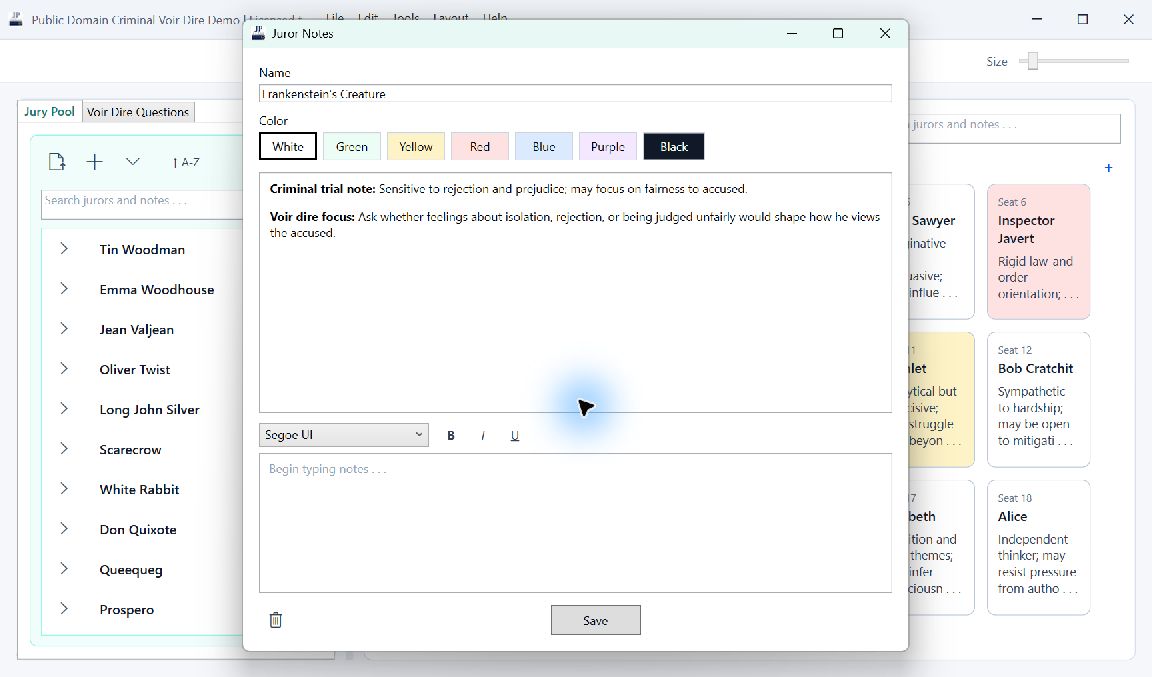
Task: Click the new document icon in Jury Pool
Action: tap(57, 162)
